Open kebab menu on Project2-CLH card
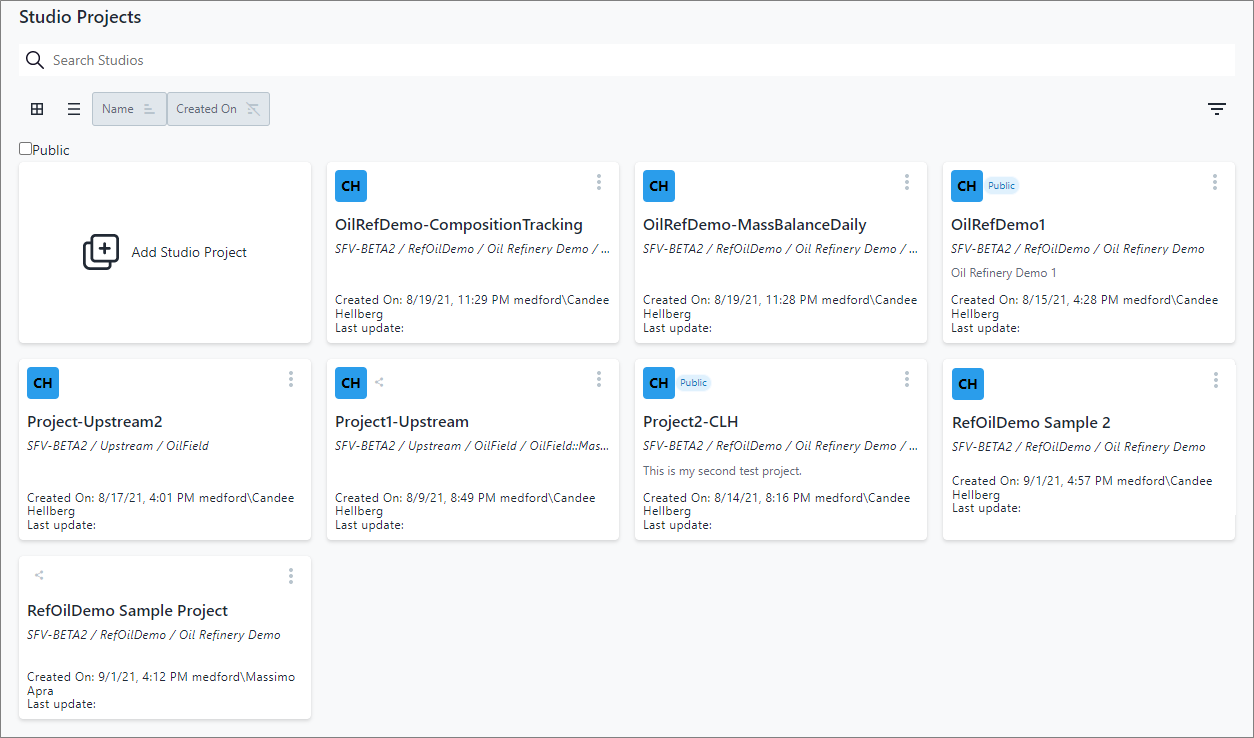The width and height of the screenshot is (1254, 738). tap(907, 379)
